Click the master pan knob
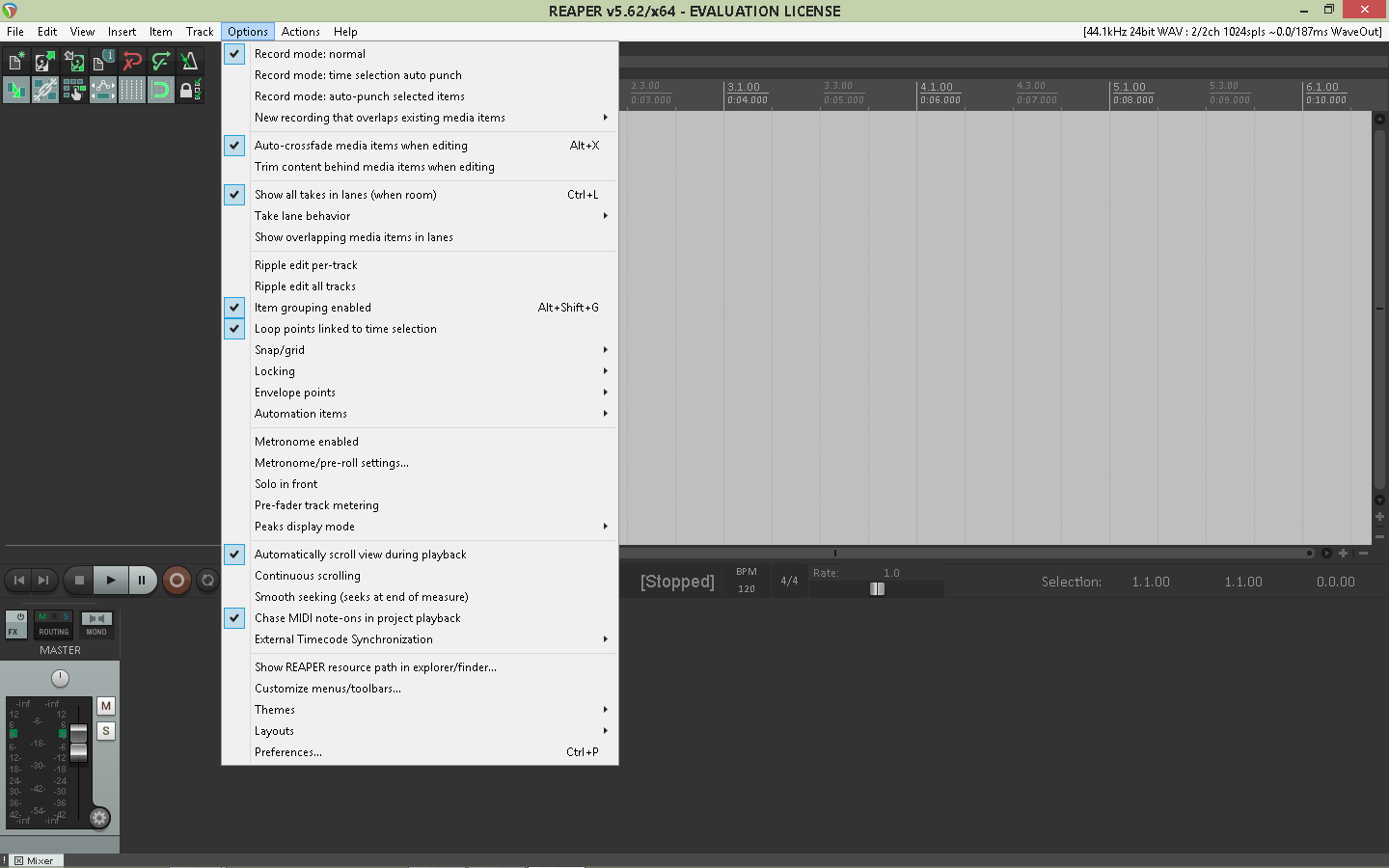 (x=60, y=678)
